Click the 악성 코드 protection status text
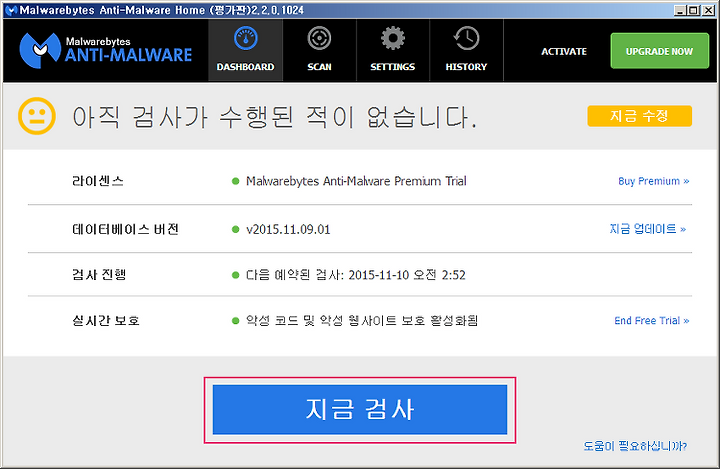The width and height of the screenshot is (720, 469). (x=362, y=320)
